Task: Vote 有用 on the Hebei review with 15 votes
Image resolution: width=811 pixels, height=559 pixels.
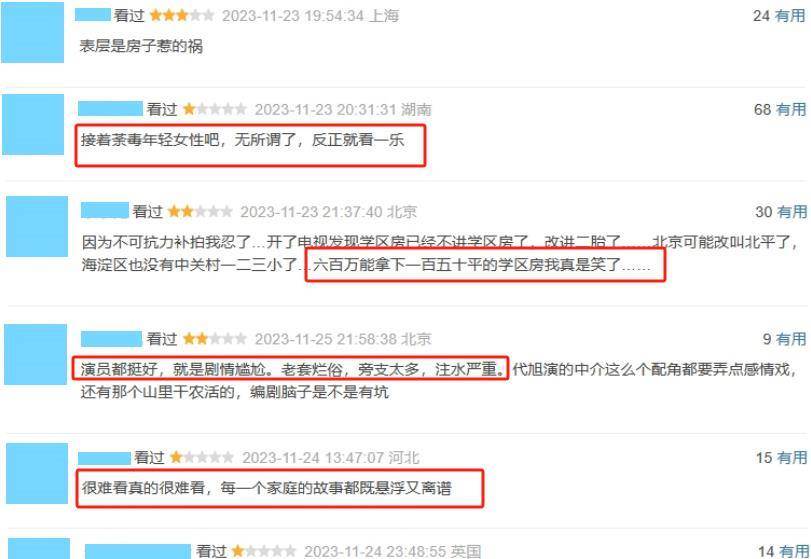Action: pyautogui.click(x=791, y=458)
